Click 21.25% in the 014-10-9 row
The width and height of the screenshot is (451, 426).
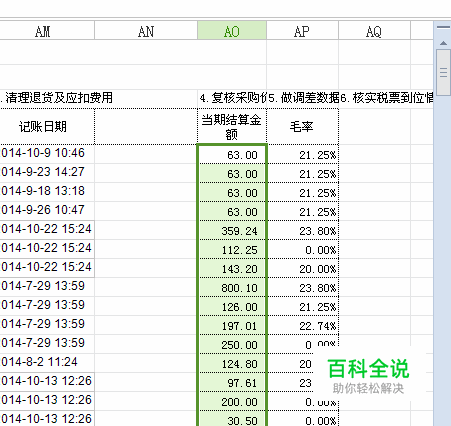302,154
